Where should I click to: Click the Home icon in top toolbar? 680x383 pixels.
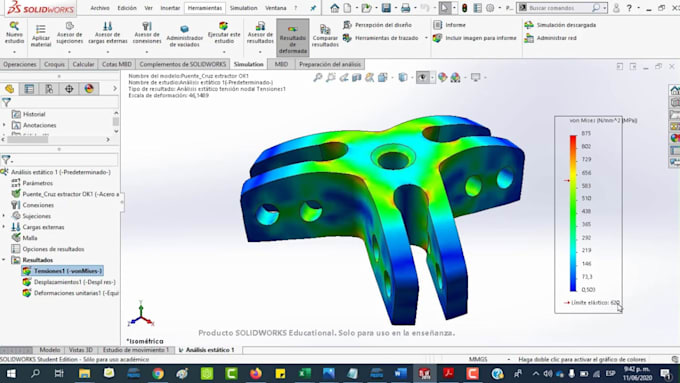pos(334,8)
